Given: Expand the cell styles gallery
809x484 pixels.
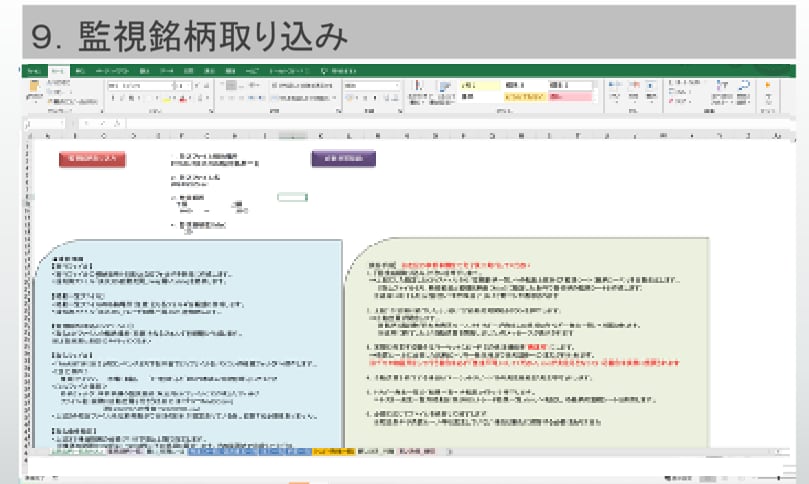Looking at the screenshot, I should [596, 99].
